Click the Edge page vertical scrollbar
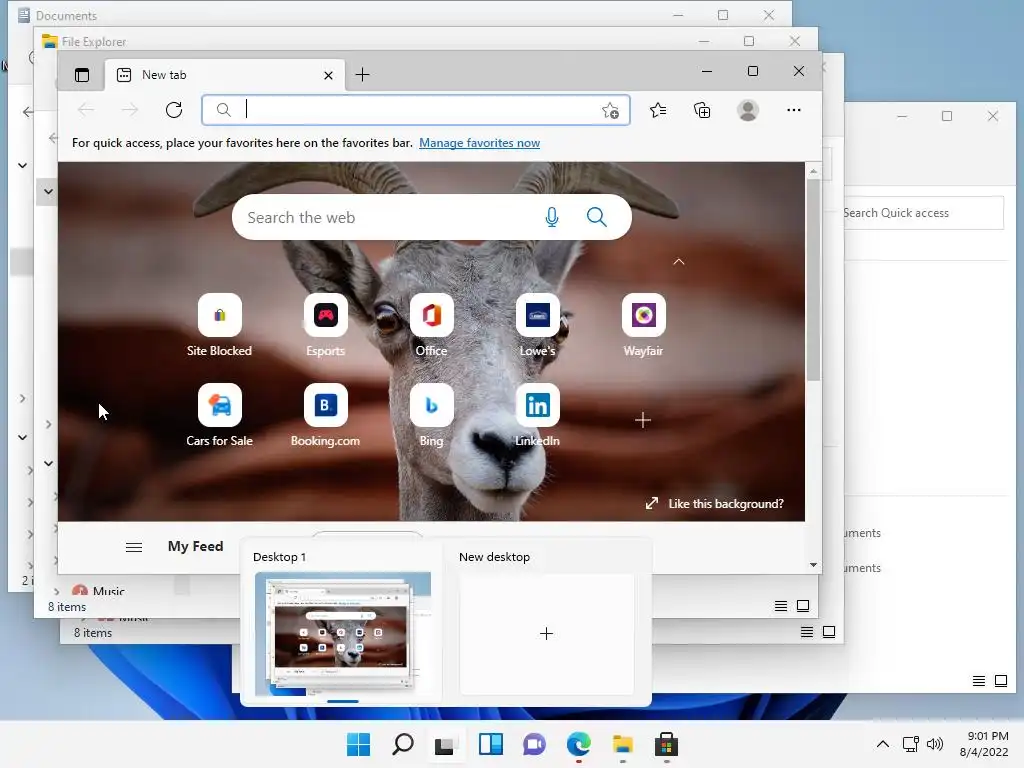The image size is (1024, 768). pyautogui.click(x=813, y=280)
